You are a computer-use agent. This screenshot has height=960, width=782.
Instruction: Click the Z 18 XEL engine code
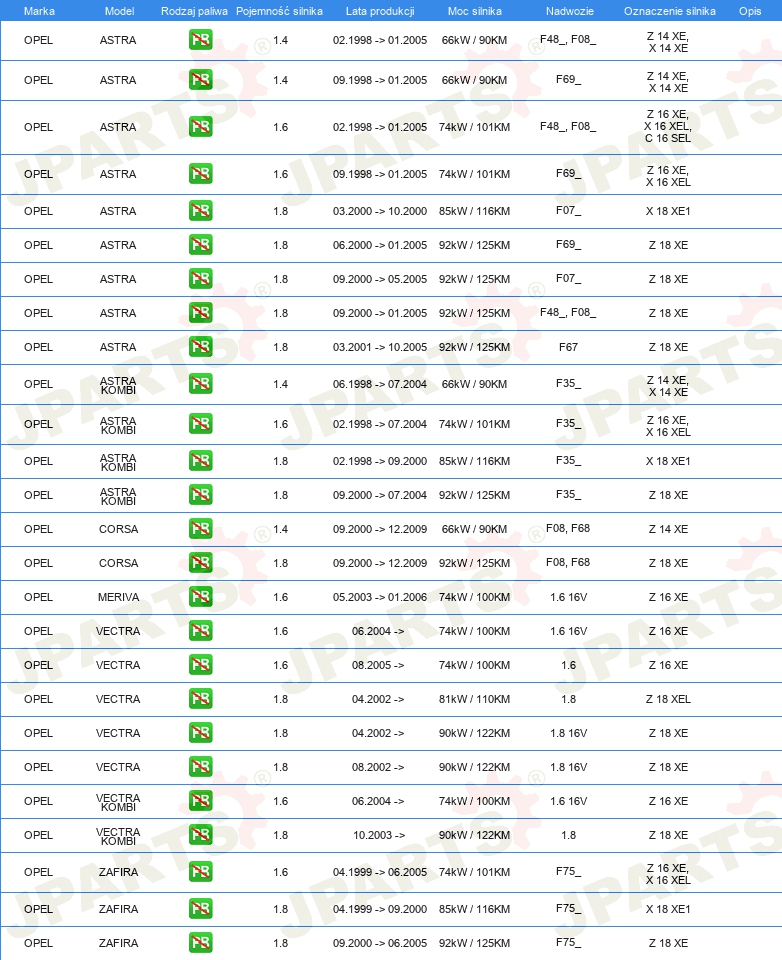coord(668,699)
